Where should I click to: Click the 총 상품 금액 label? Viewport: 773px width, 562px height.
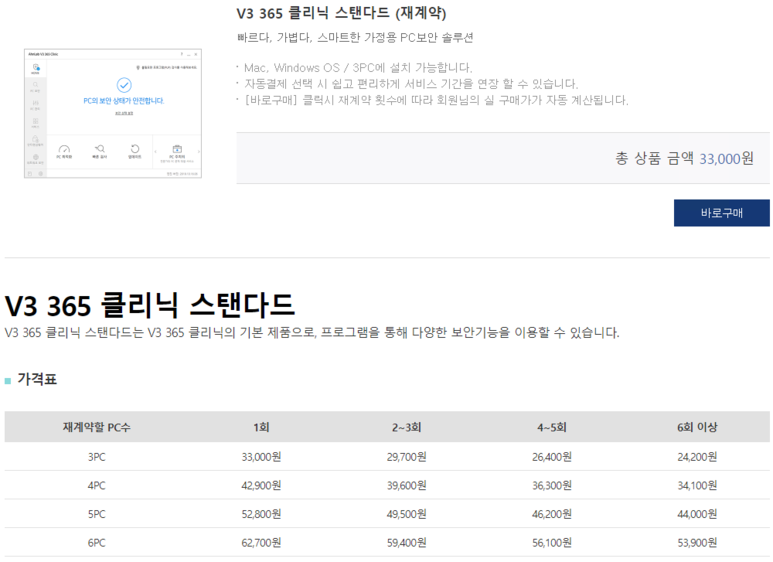tap(654, 158)
